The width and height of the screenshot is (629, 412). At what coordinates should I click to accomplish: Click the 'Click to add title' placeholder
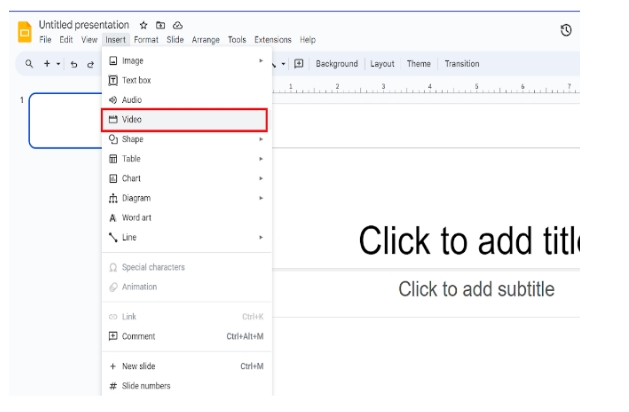coord(469,241)
